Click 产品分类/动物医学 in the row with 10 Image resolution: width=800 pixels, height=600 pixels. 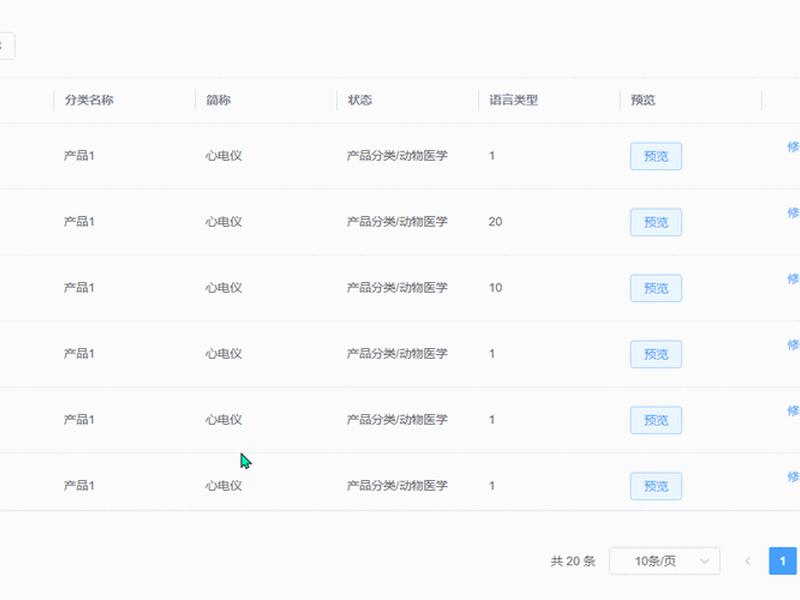point(397,287)
